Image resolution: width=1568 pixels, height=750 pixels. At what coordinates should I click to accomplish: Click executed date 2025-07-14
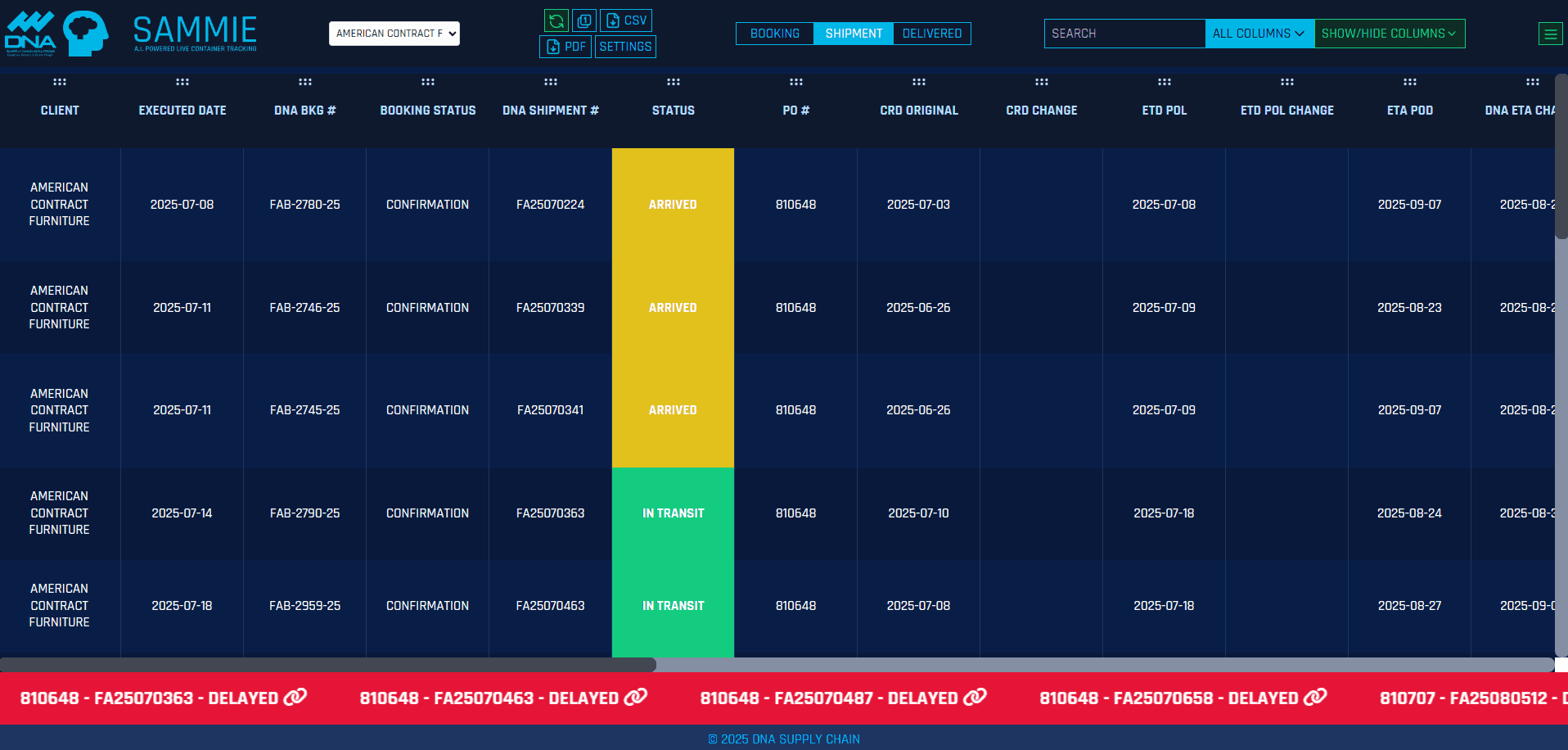(x=182, y=513)
